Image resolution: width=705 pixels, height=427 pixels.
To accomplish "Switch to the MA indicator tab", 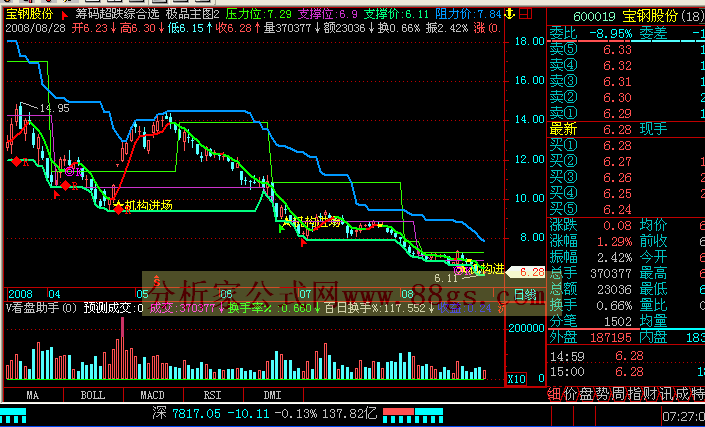I will click(x=33, y=395).
